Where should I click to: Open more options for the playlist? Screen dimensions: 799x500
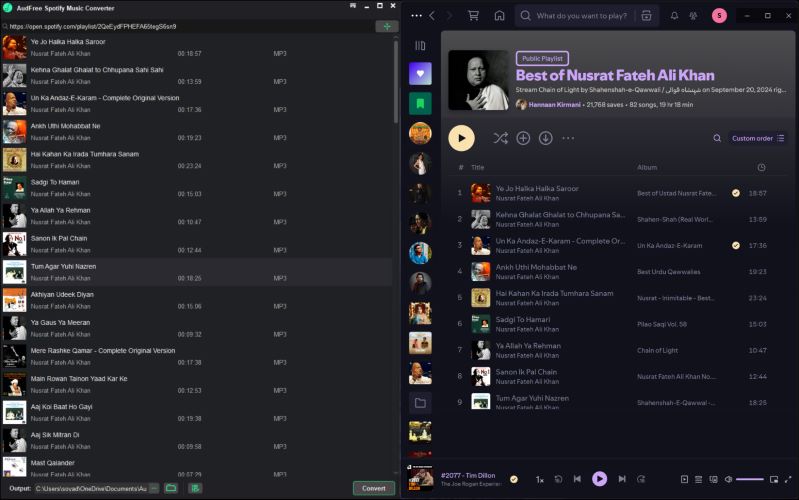pos(568,138)
